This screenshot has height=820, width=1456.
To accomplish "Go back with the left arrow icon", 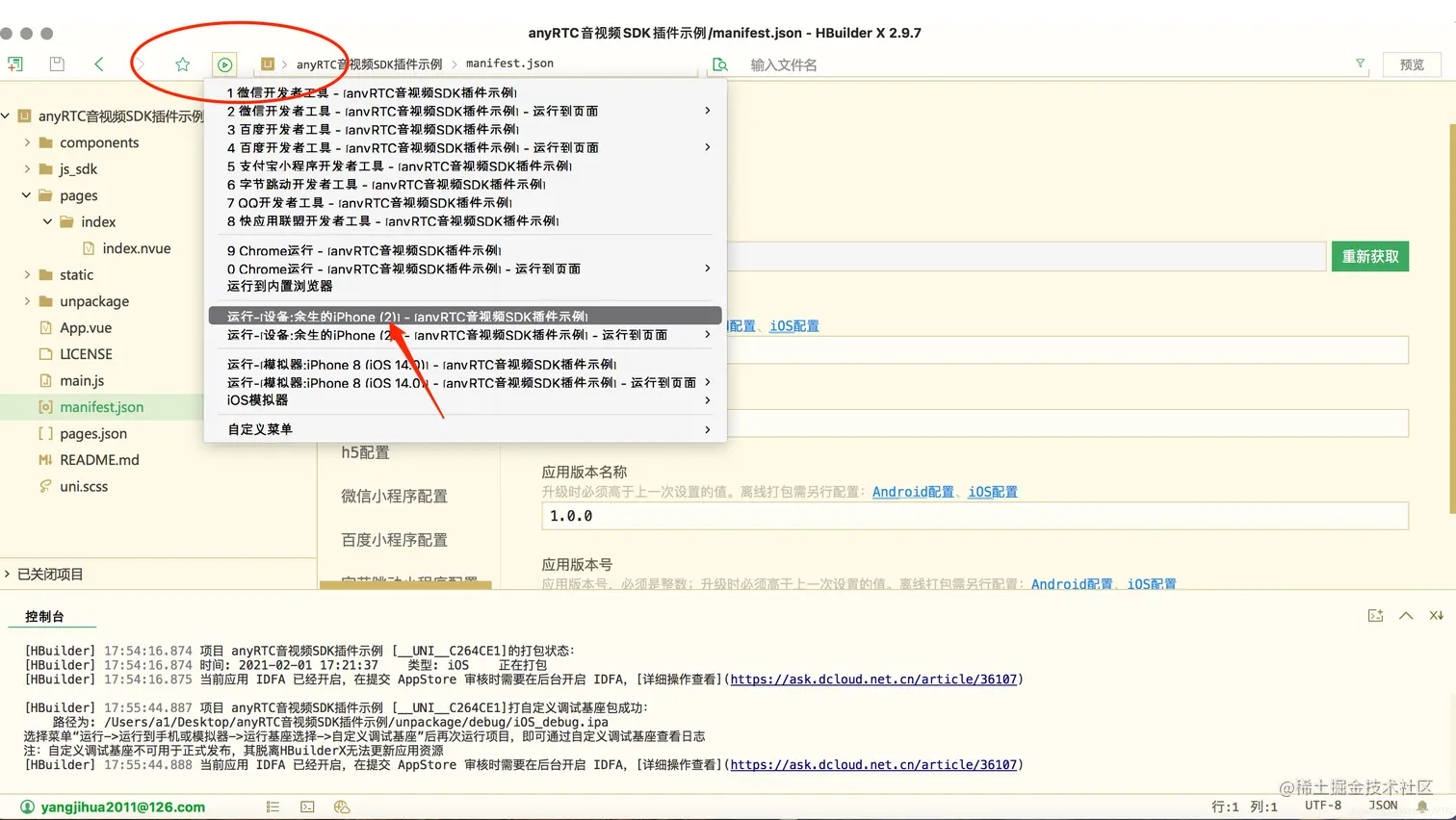I will 99,64.
